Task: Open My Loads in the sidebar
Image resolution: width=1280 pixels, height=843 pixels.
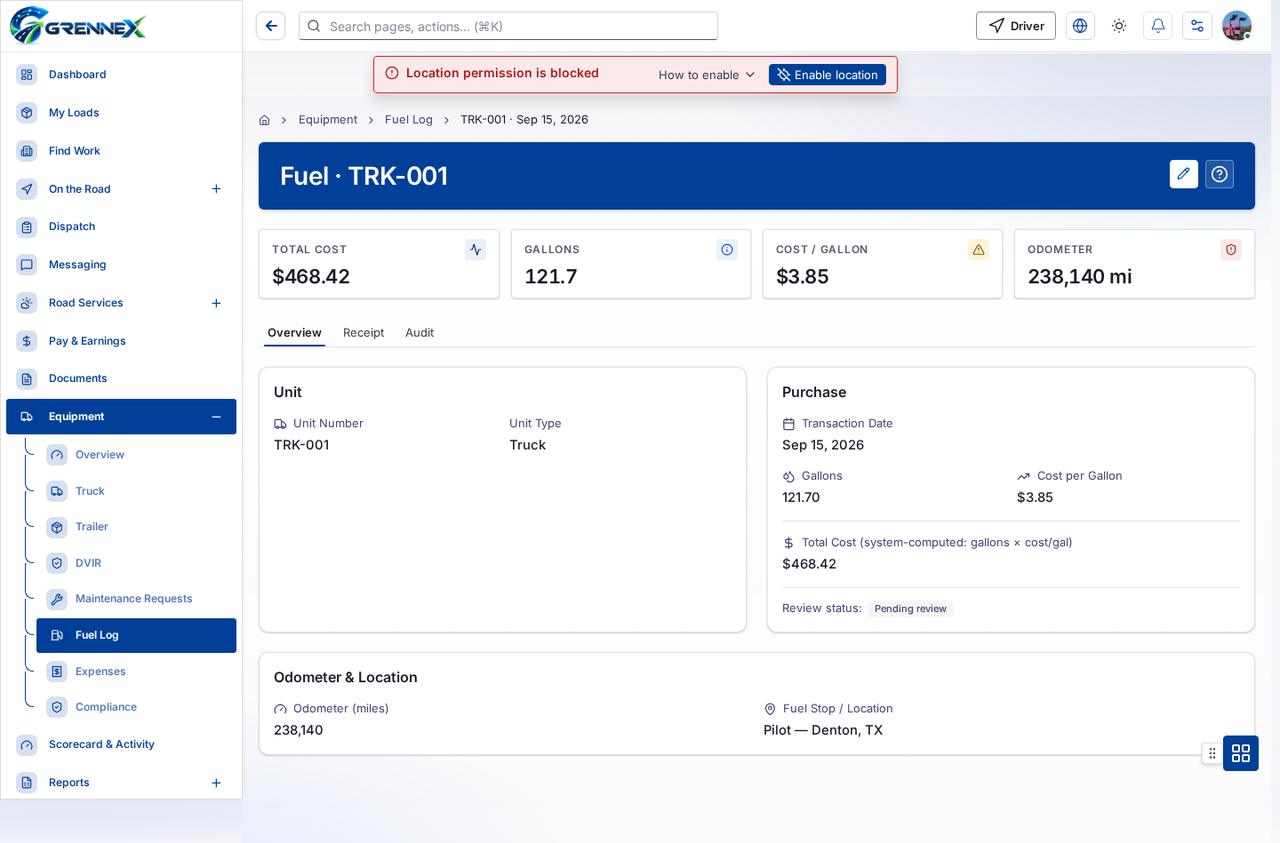Action: coord(121,113)
